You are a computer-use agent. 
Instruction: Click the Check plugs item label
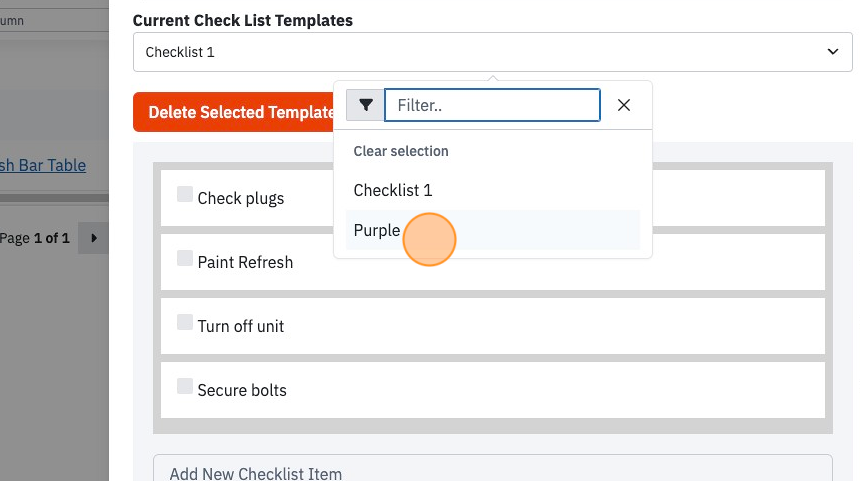click(x=241, y=199)
